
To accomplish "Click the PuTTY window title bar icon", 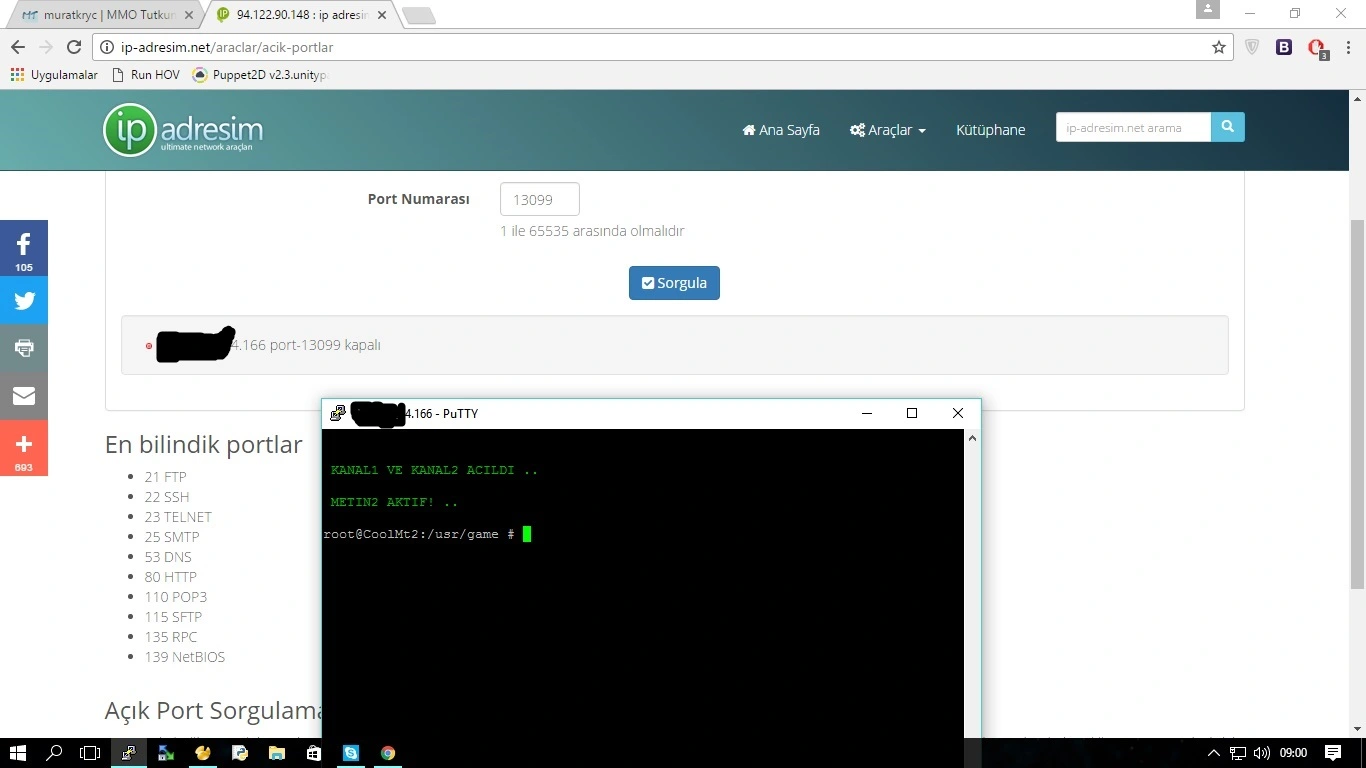I will click(338, 413).
